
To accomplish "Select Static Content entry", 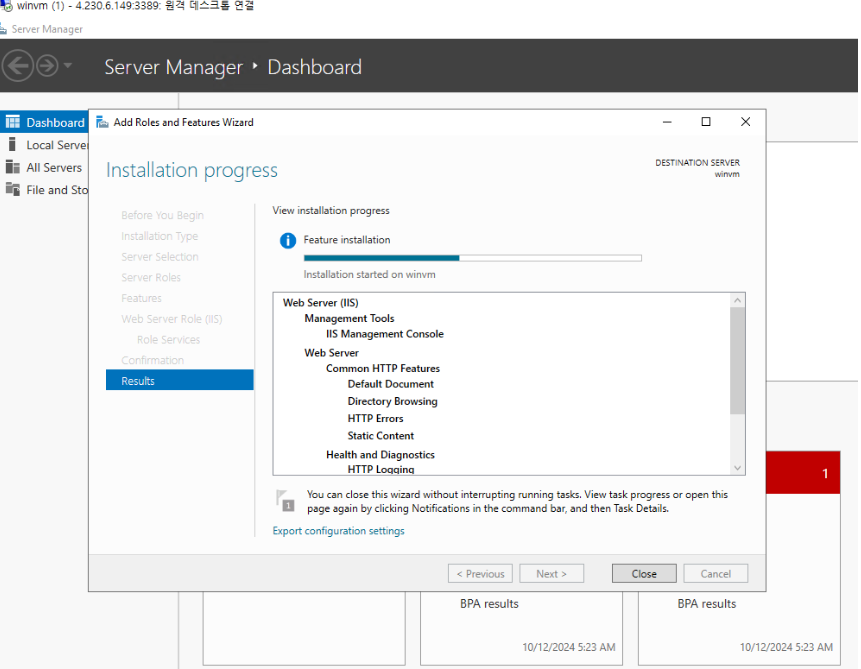I will (x=381, y=435).
